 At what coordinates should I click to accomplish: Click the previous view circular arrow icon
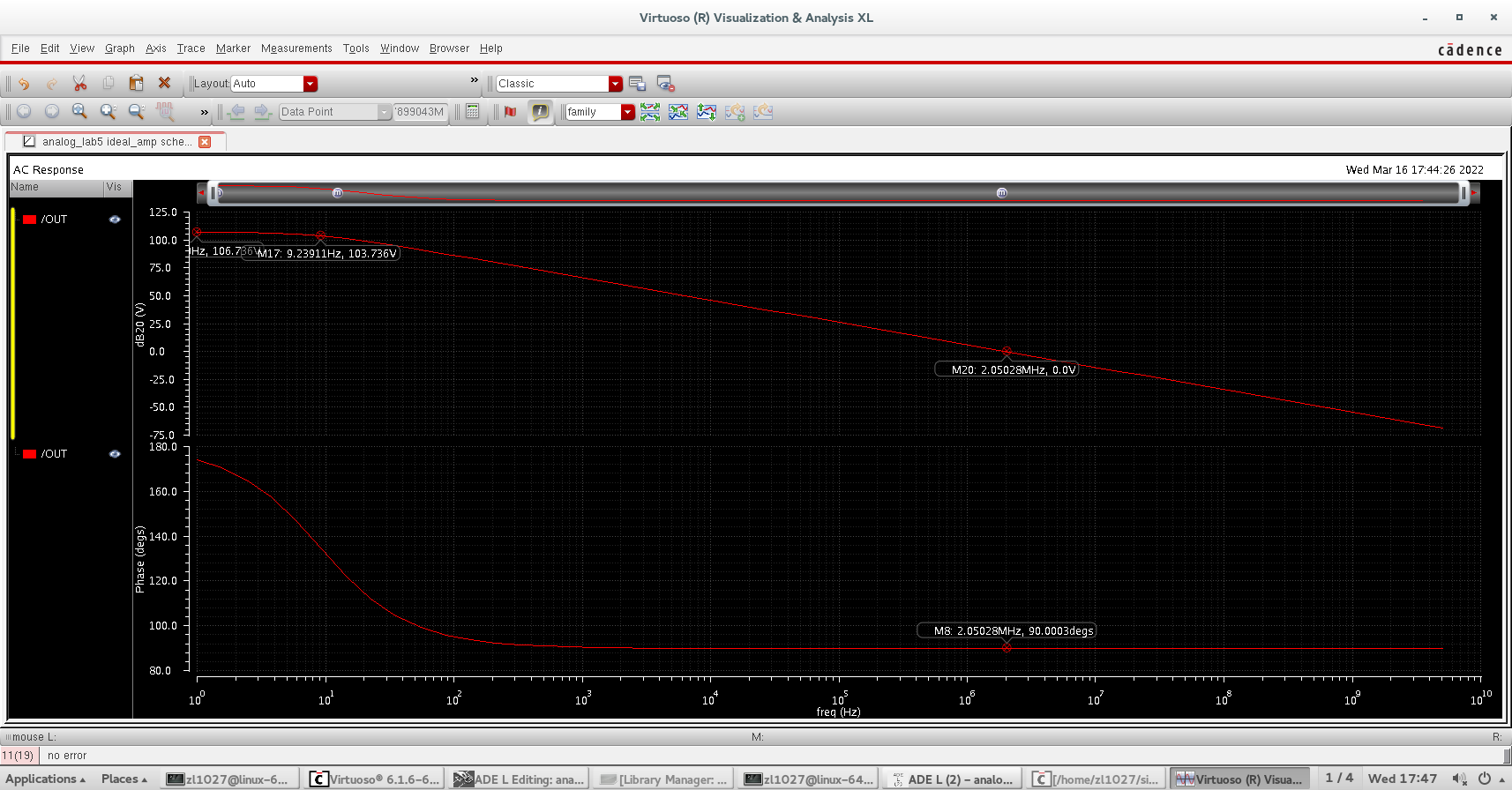tap(24, 111)
